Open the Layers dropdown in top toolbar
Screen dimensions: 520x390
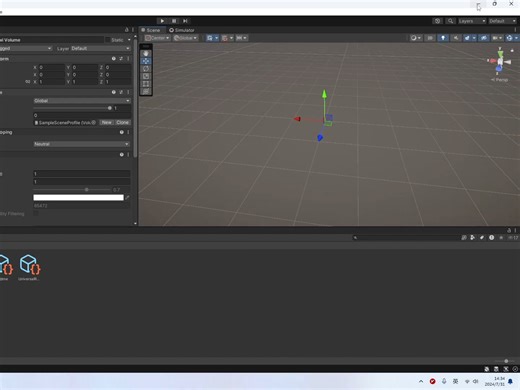(x=472, y=21)
